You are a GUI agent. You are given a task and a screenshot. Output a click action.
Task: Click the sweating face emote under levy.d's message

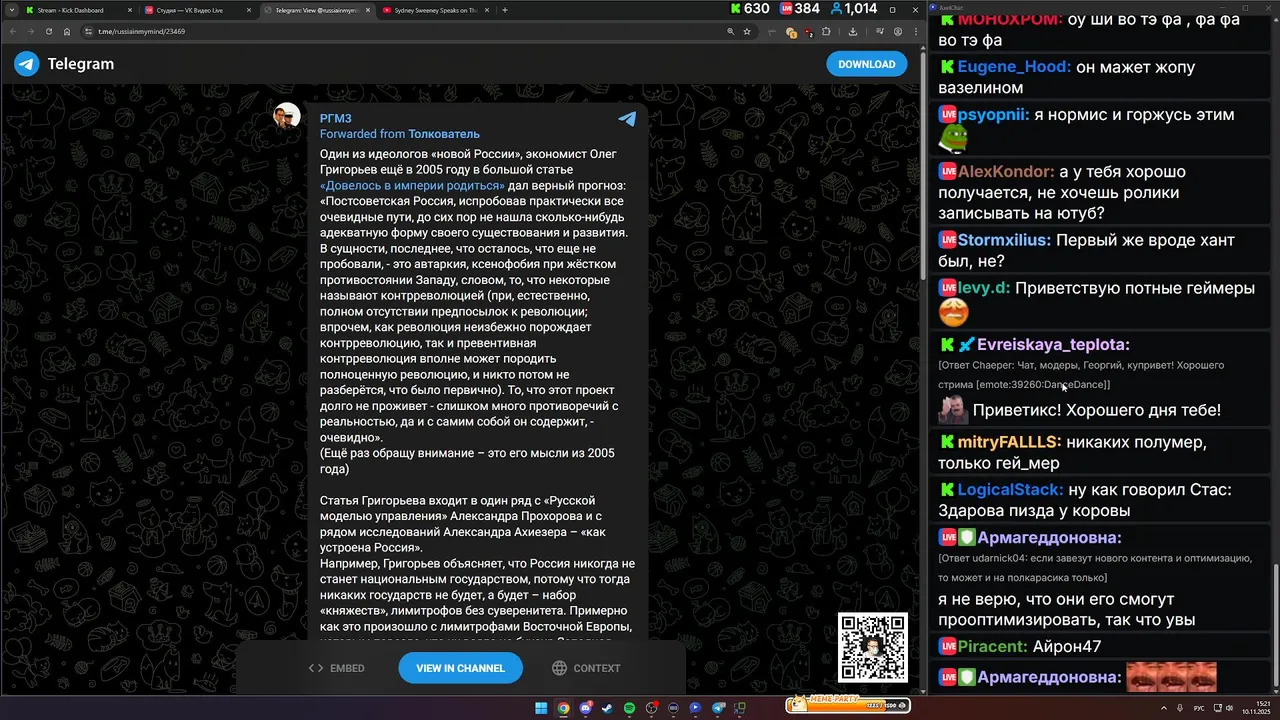click(953, 312)
